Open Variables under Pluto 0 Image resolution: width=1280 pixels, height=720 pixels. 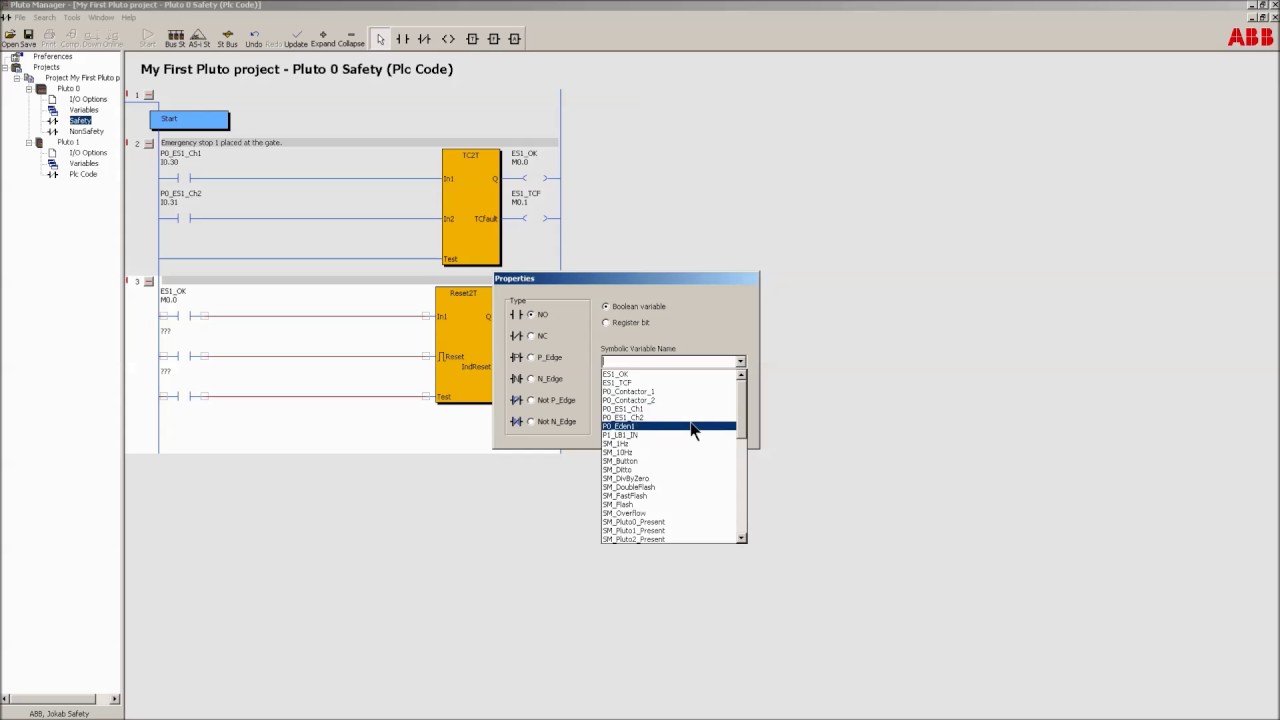tap(84, 110)
